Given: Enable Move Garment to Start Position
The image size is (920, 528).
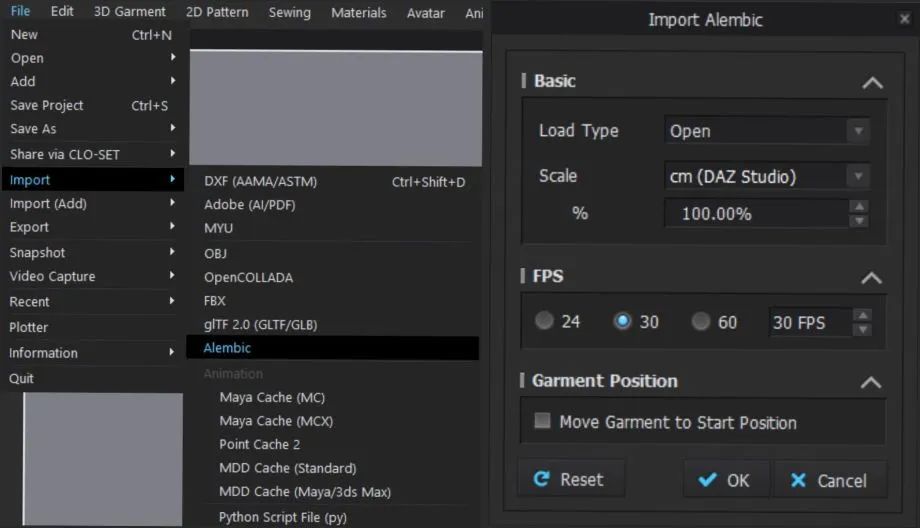Looking at the screenshot, I should click(x=543, y=422).
